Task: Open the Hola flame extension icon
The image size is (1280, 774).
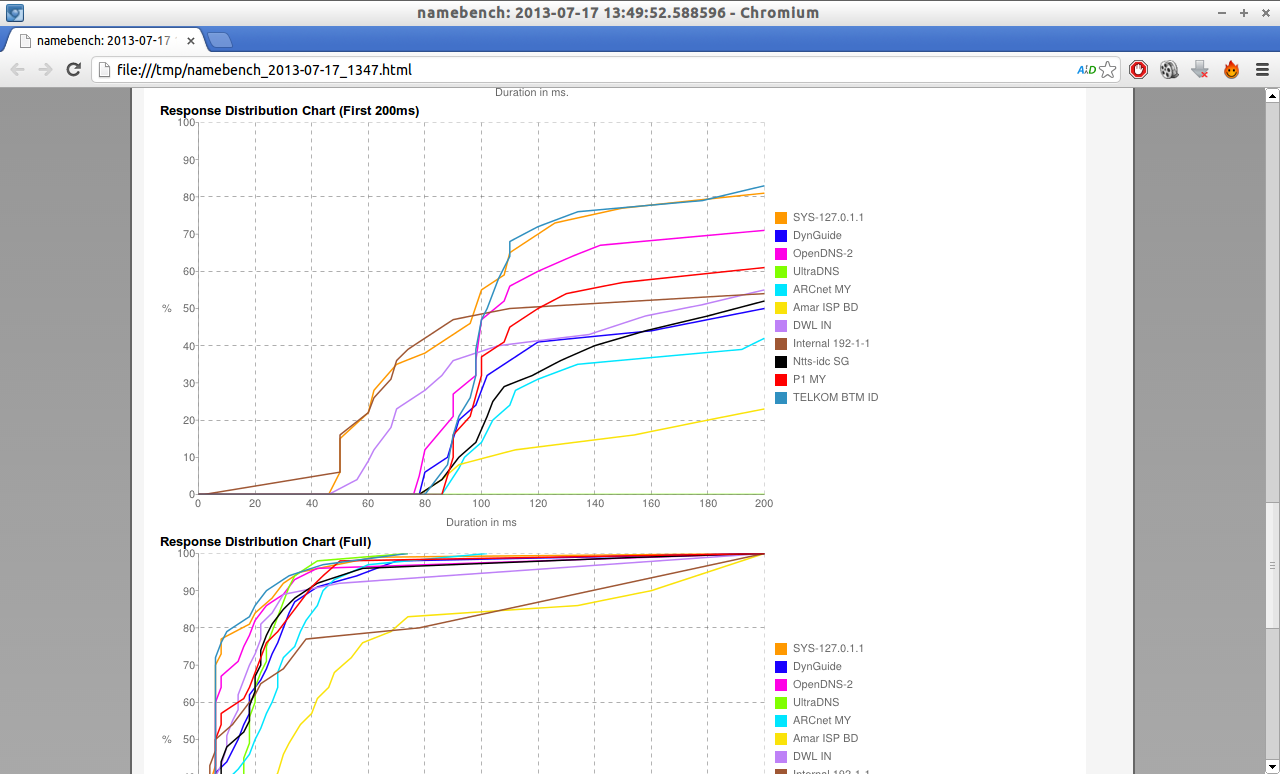Action: 1231,70
